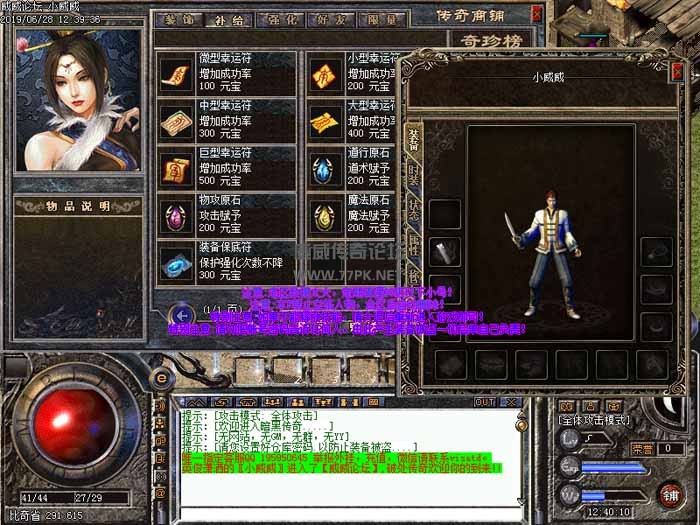Click the chat scrollbar down arrow
This screenshot has height=525, width=700.
coord(521,503)
